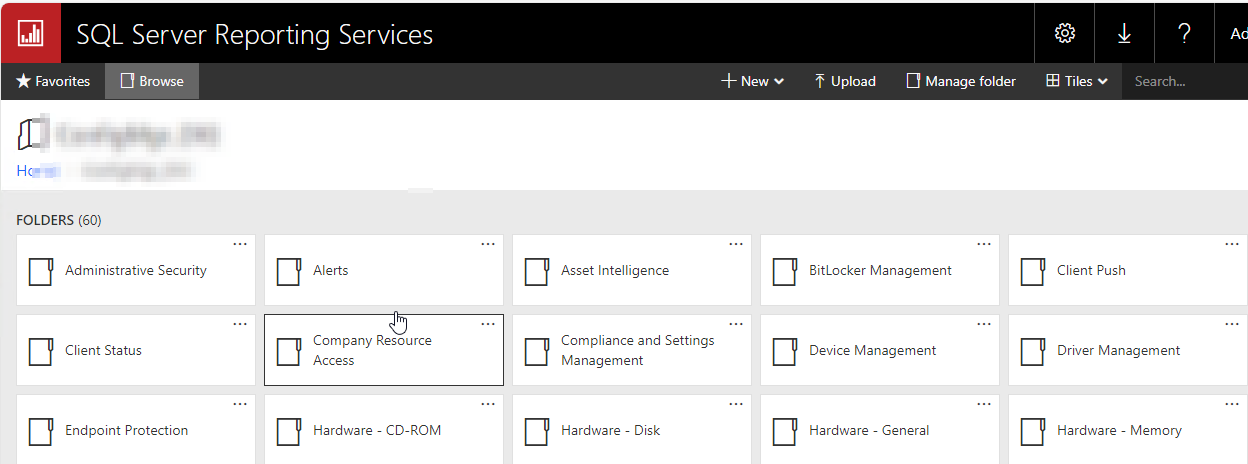1248x464 pixels.
Task: Expand the New dropdown menu
Action: pyautogui.click(x=752, y=81)
